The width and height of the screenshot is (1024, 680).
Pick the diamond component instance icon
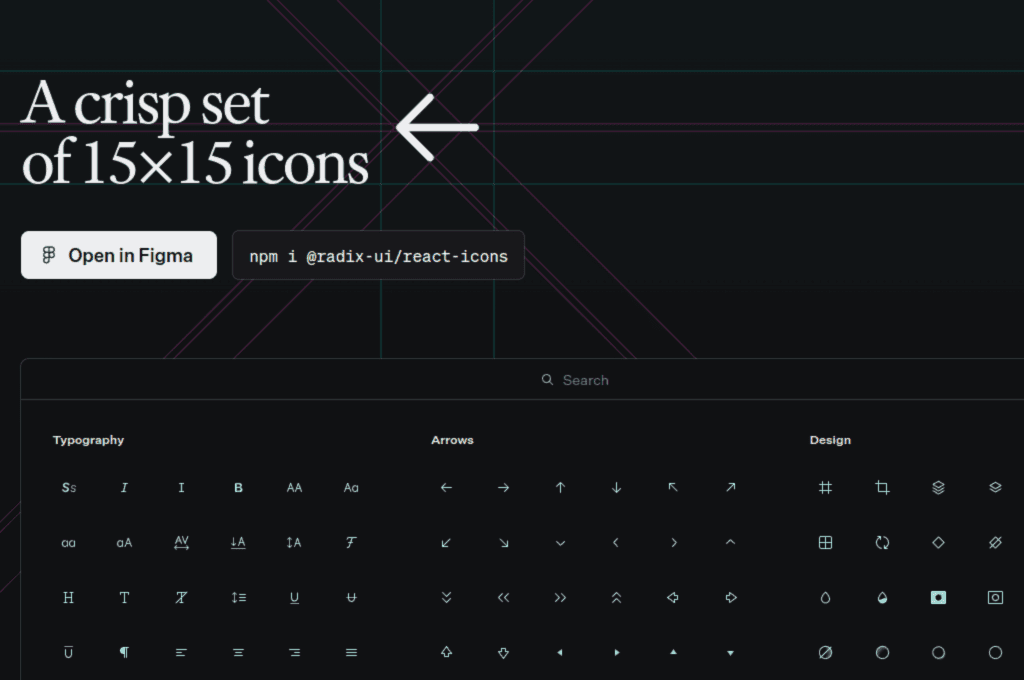tap(938, 542)
